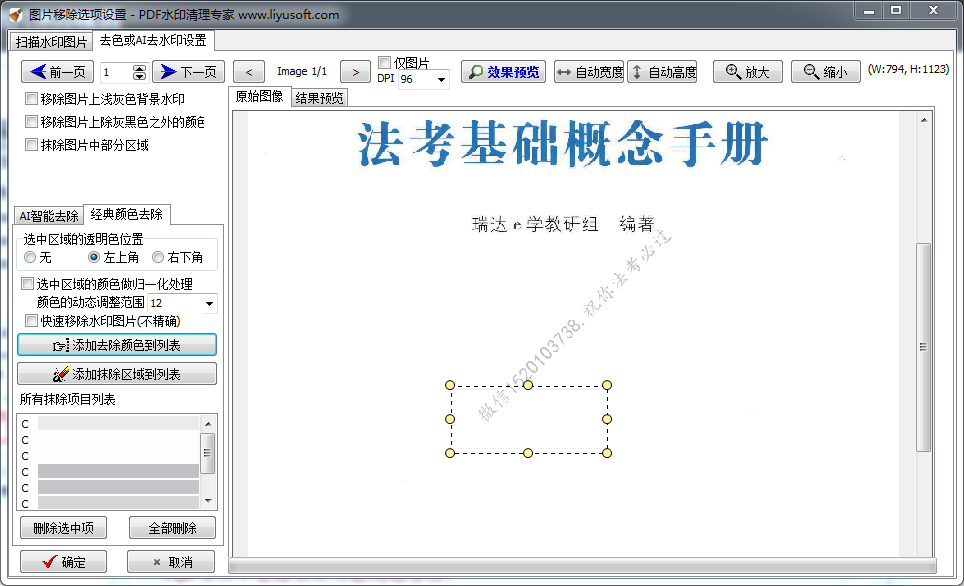Fit image with 自动宽度 auto width
This screenshot has height=586, width=964.
pyautogui.click(x=589, y=72)
